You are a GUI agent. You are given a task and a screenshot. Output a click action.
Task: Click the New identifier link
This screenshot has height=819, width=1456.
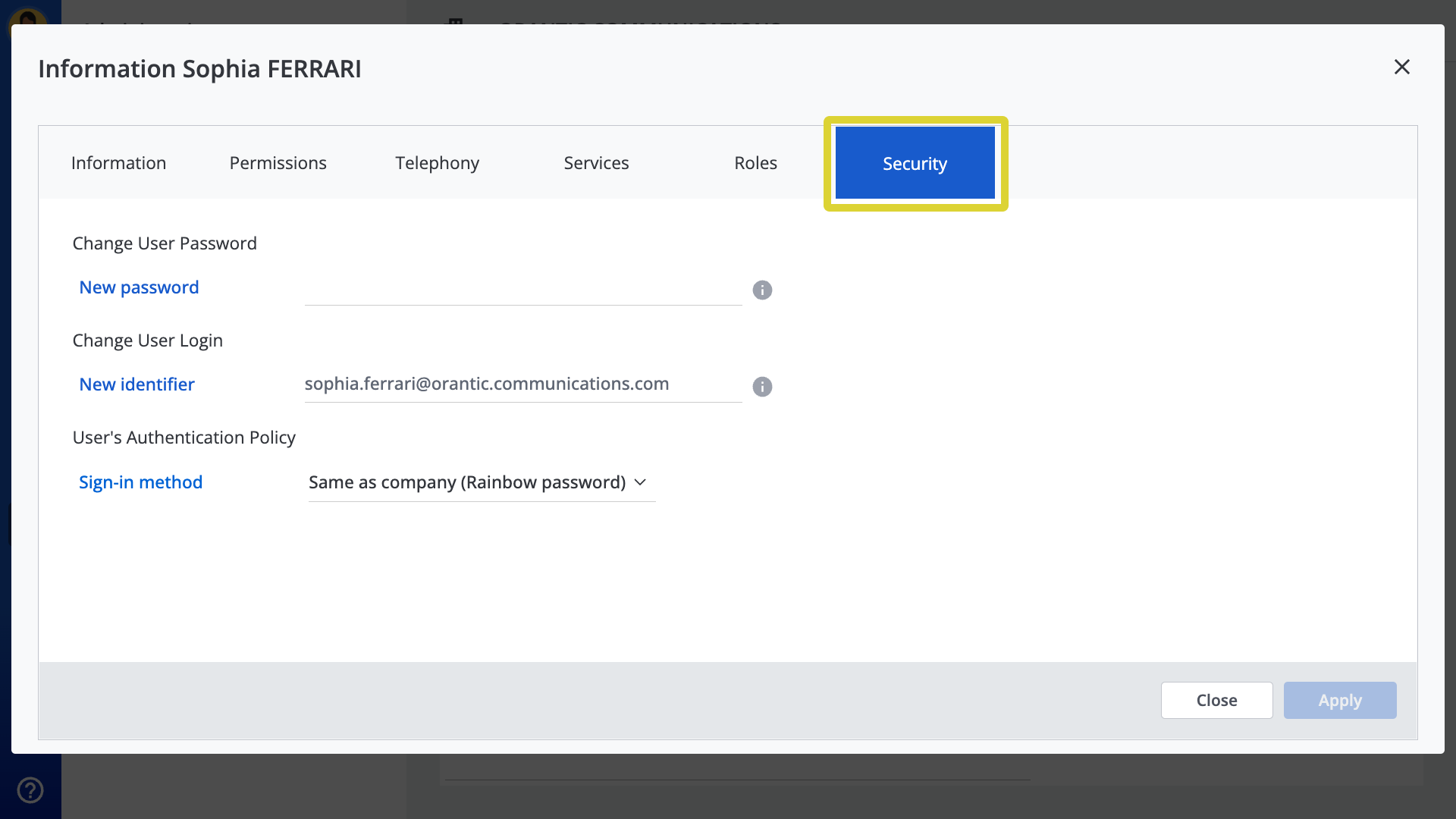pyautogui.click(x=136, y=384)
